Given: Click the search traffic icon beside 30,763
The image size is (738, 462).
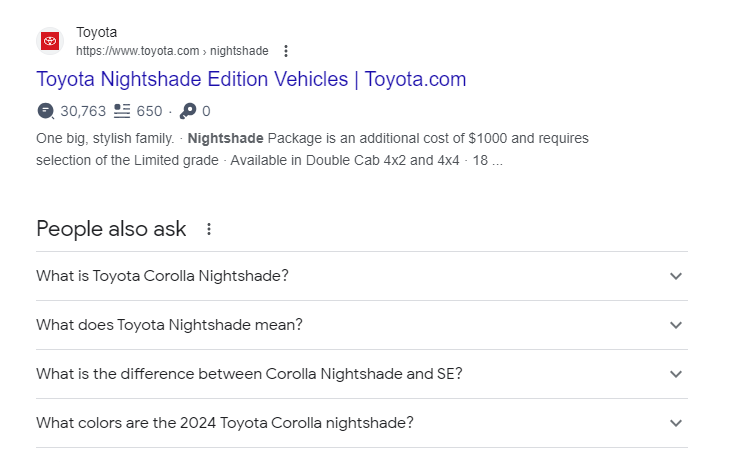Looking at the screenshot, I should click(46, 111).
